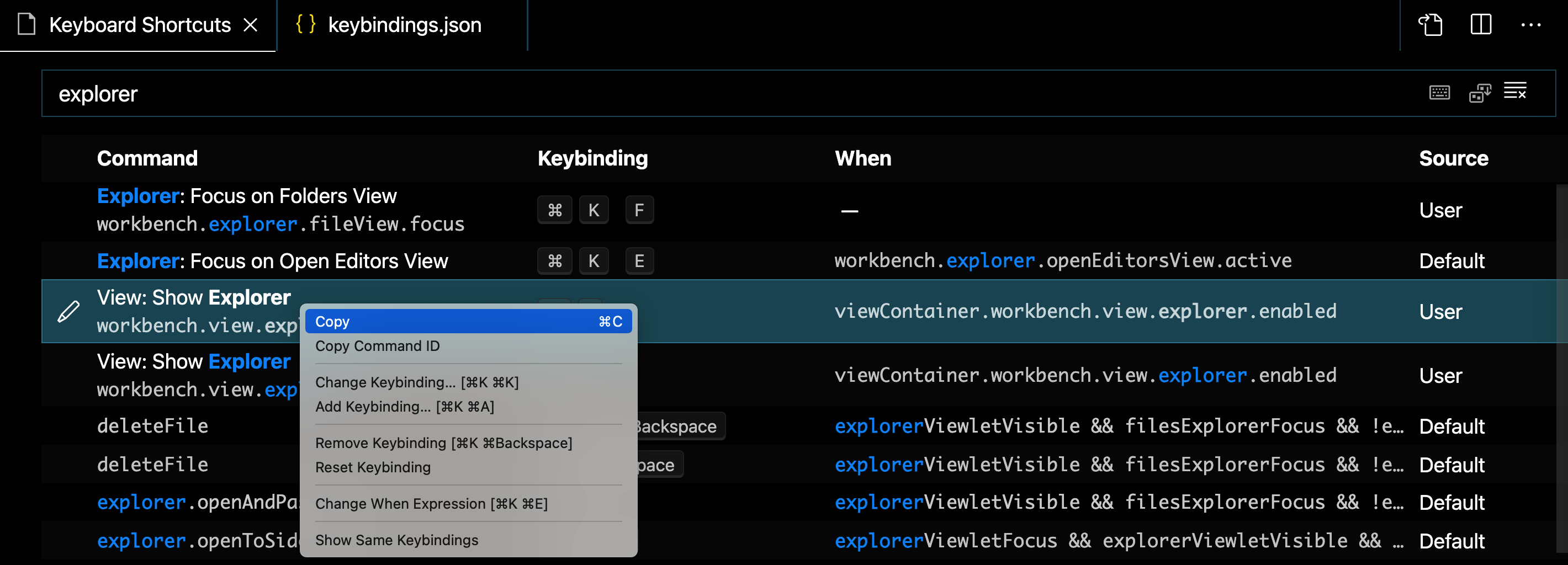
Task: Click the explorer search input field
Action: click(730, 94)
